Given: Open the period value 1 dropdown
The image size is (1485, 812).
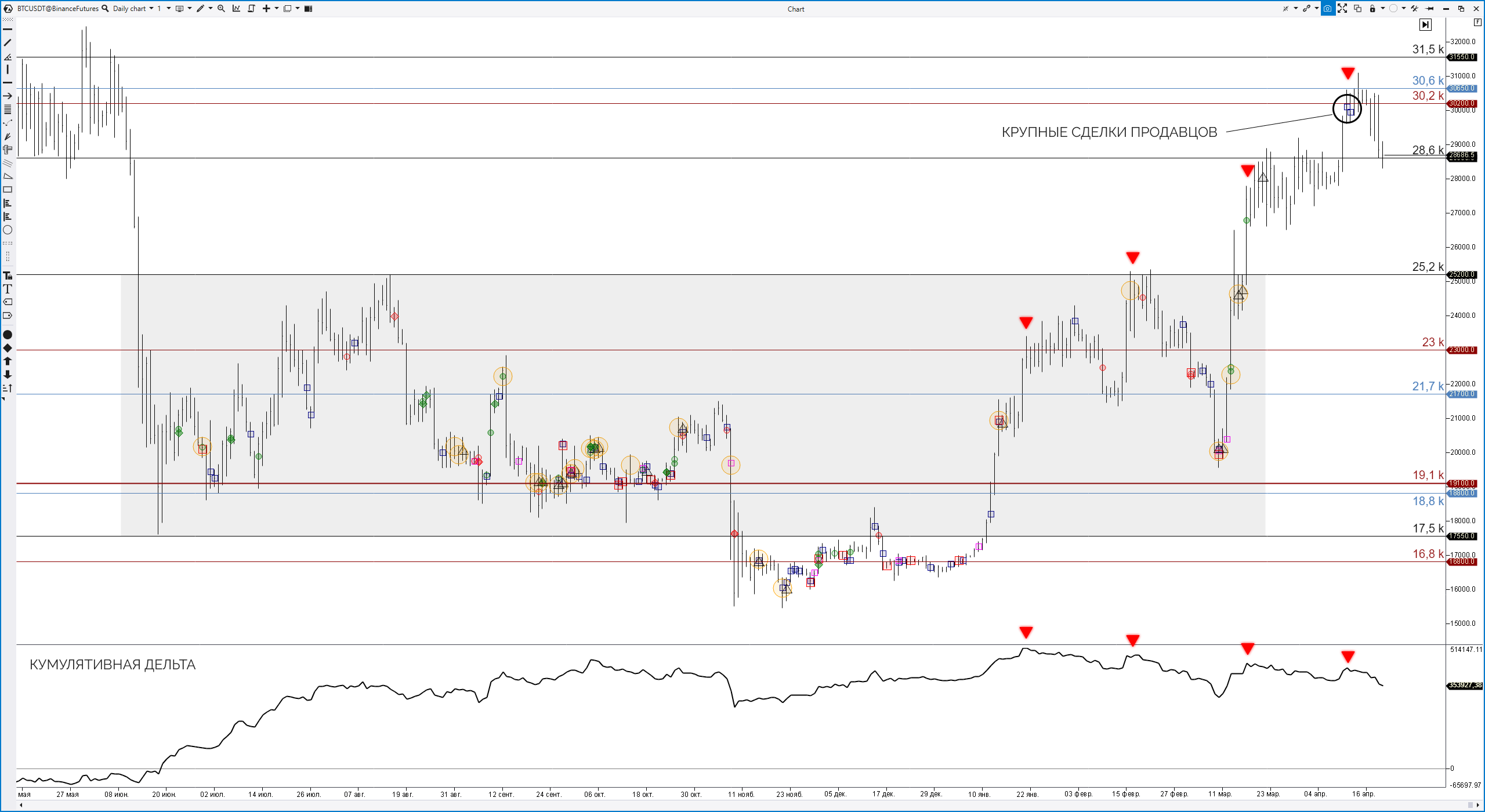Looking at the screenshot, I should click(x=169, y=9).
